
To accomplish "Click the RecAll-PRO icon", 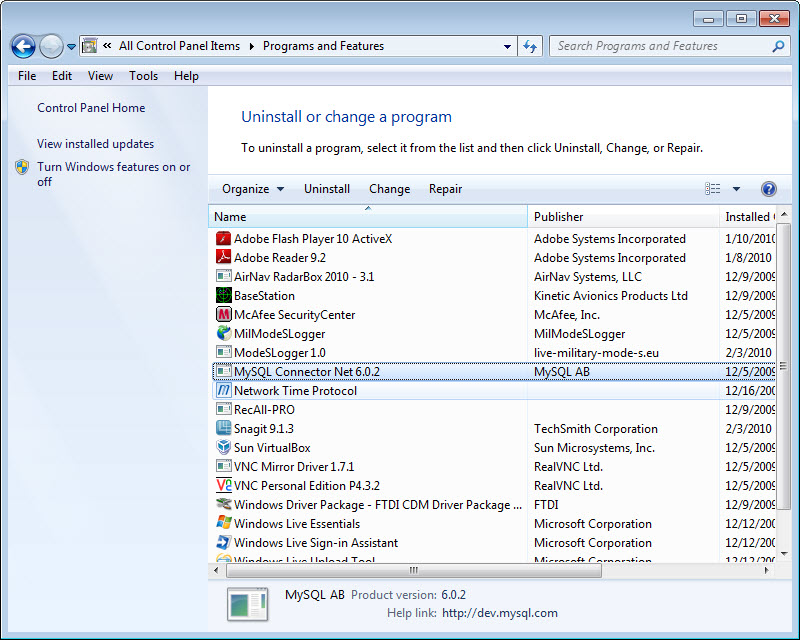I will coord(223,409).
